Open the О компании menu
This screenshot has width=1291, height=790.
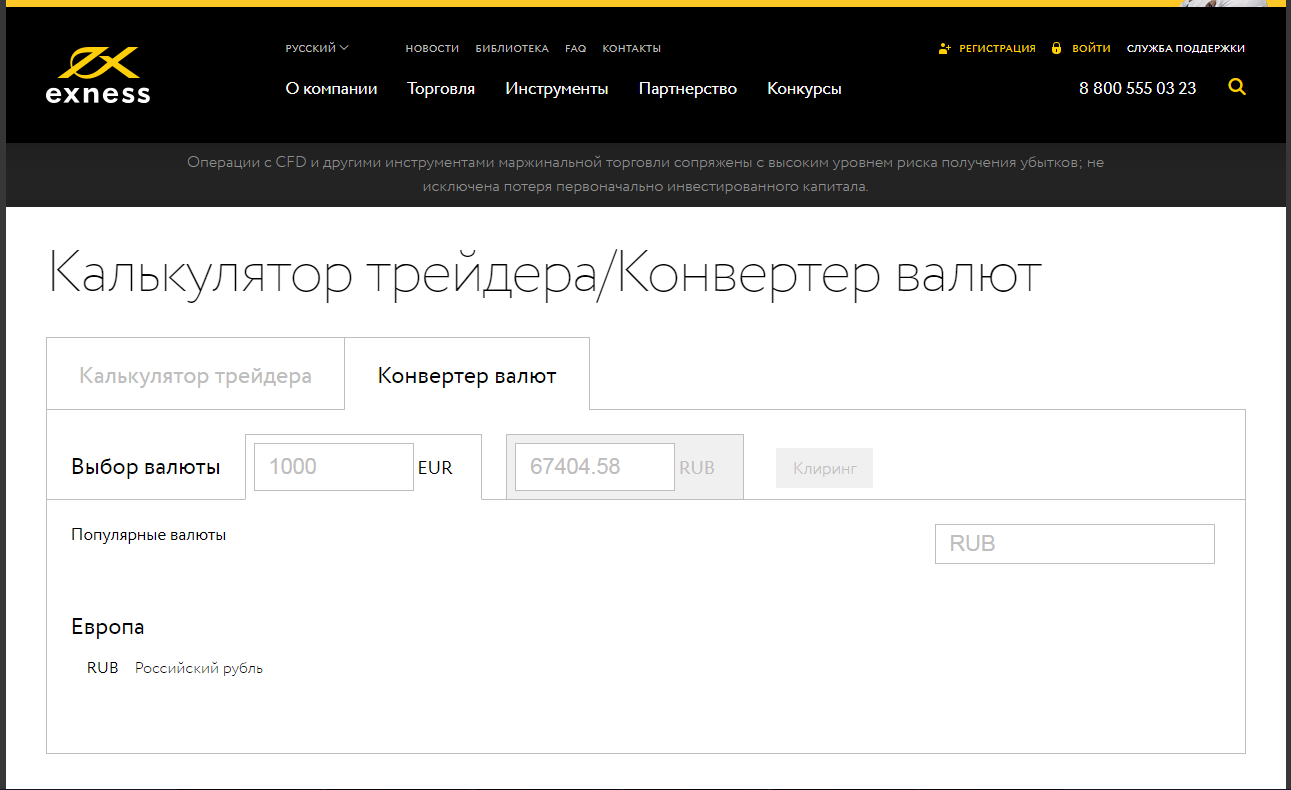click(x=331, y=89)
